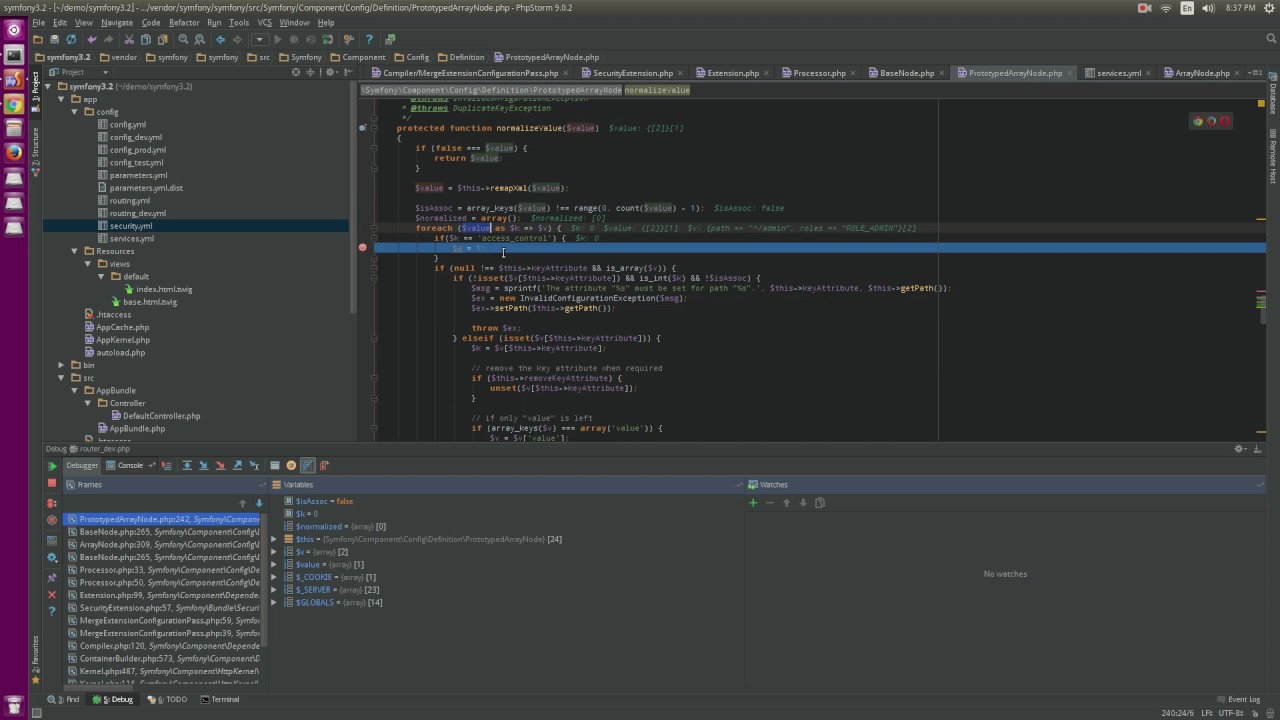Open Project view type dropdown
Viewport: 1280px width, 720px height.
(104, 72)
